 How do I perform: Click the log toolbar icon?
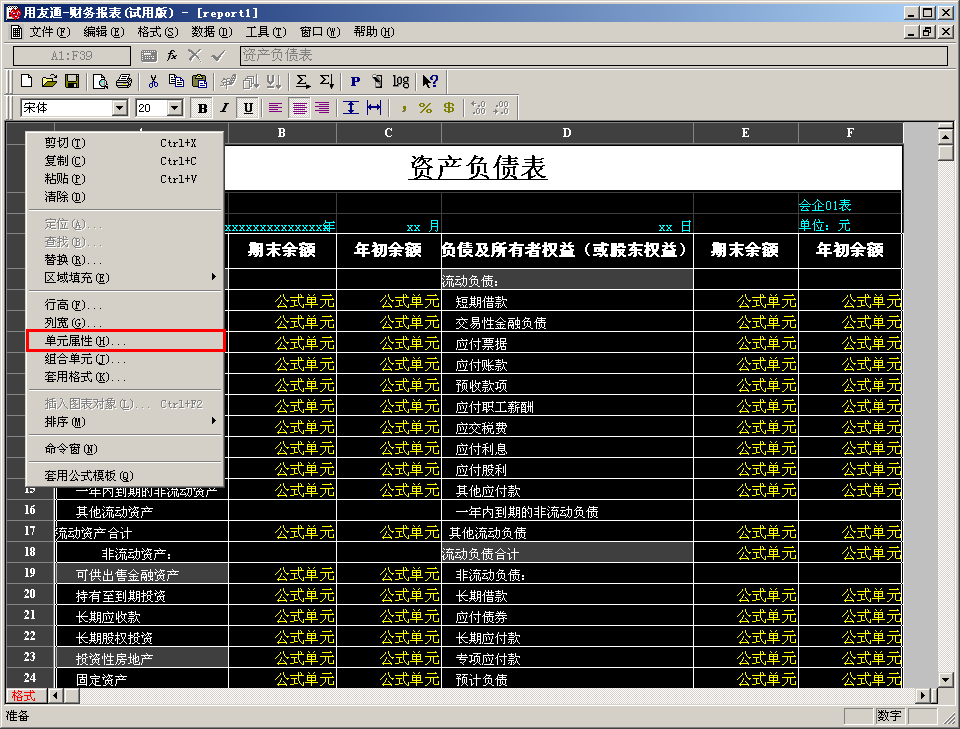(400, 81)
